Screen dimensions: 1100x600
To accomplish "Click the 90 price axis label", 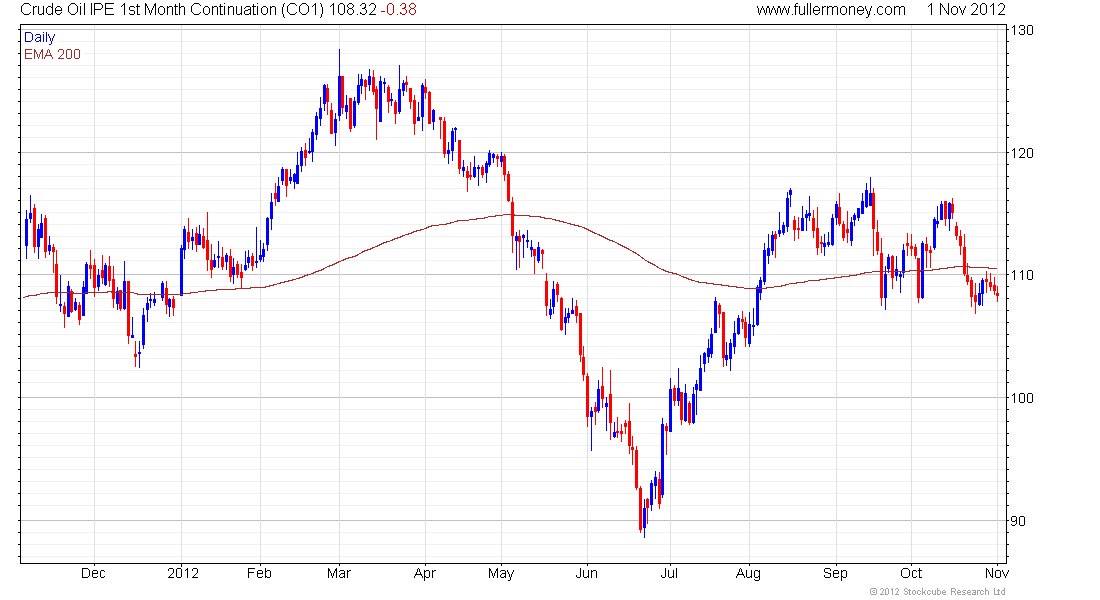I will tap(1018, 520).
